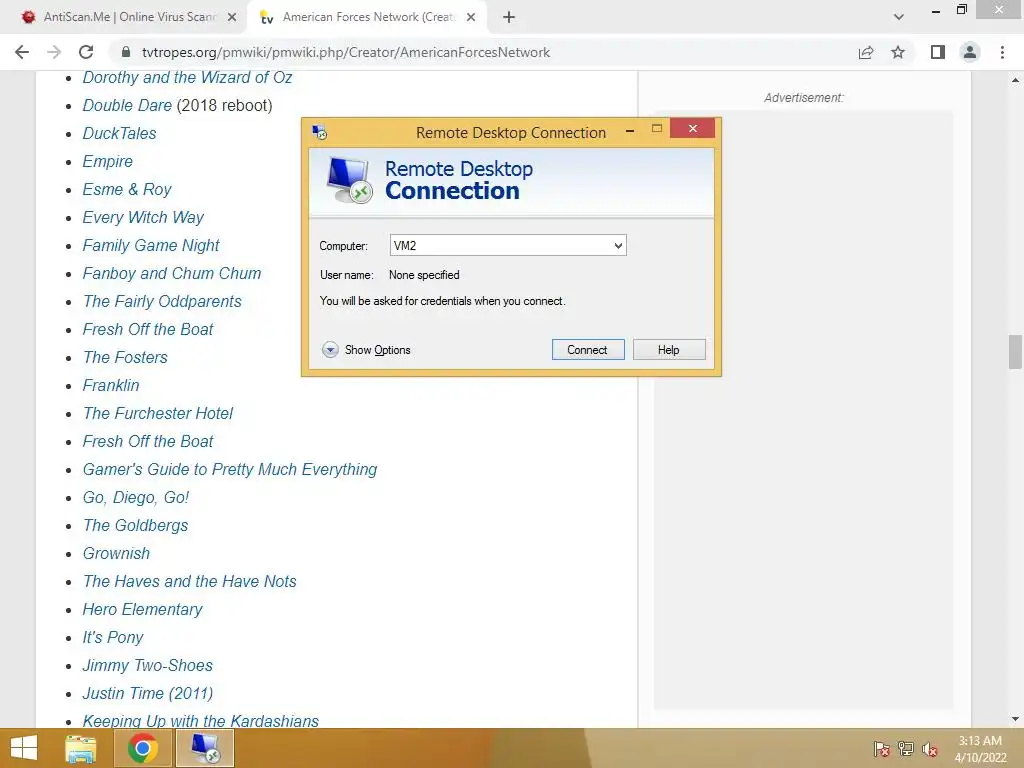Reload the TV Tropes page
Image resolution: width=1024 pixels, height=768 pixels.
click(x=86, y=52)
